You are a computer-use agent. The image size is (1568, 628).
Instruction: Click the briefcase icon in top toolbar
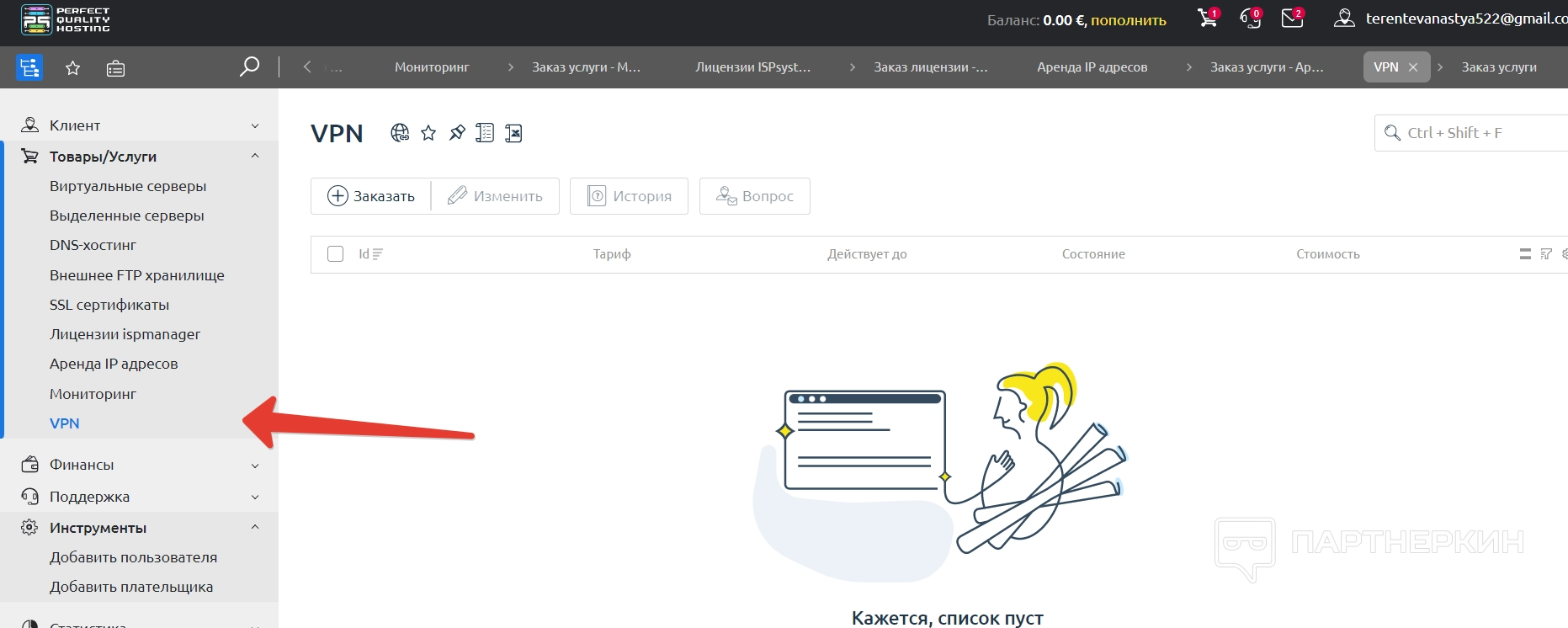[x=115, y=68]
